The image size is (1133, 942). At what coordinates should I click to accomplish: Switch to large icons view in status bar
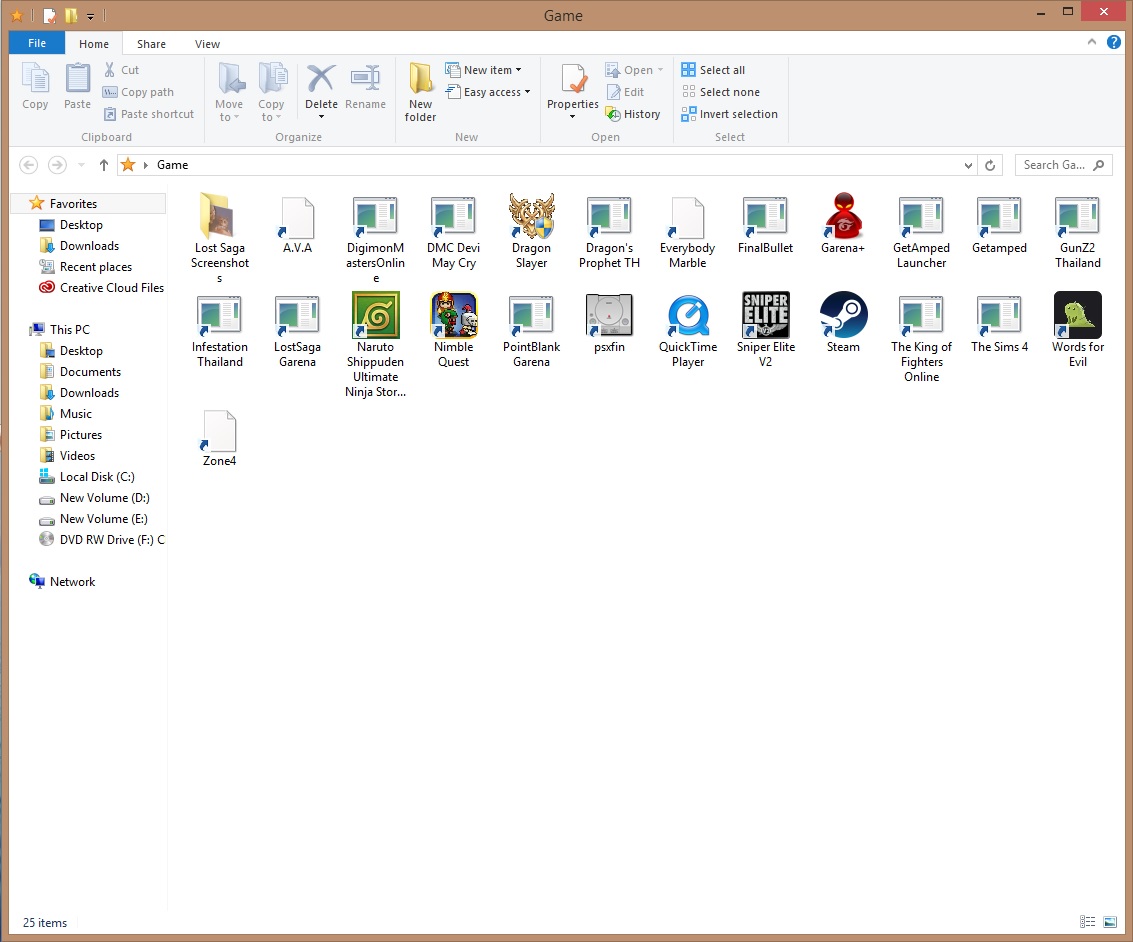tap(1110, 922)
